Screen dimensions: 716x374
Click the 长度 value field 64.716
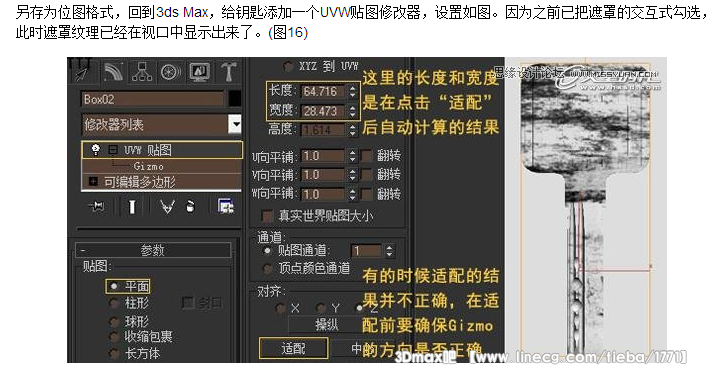point(323,91)
